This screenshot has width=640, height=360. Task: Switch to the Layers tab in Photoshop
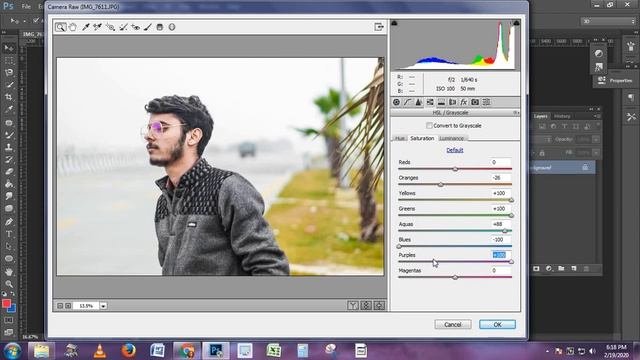(540, 116)
